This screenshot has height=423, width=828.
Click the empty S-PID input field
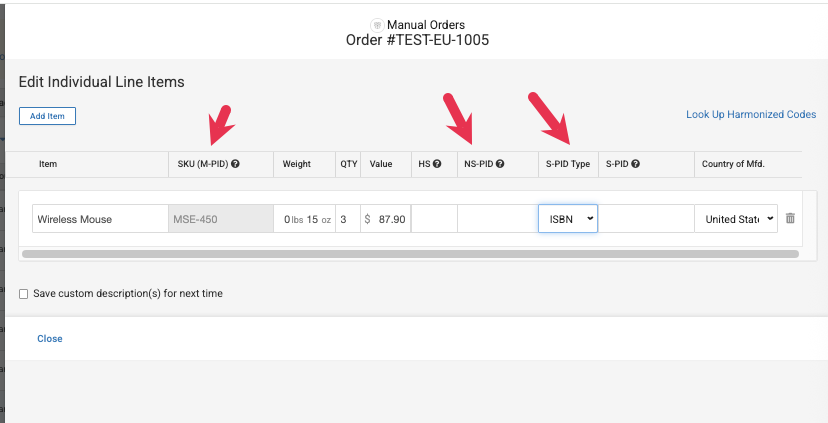[x=646, y=219]
